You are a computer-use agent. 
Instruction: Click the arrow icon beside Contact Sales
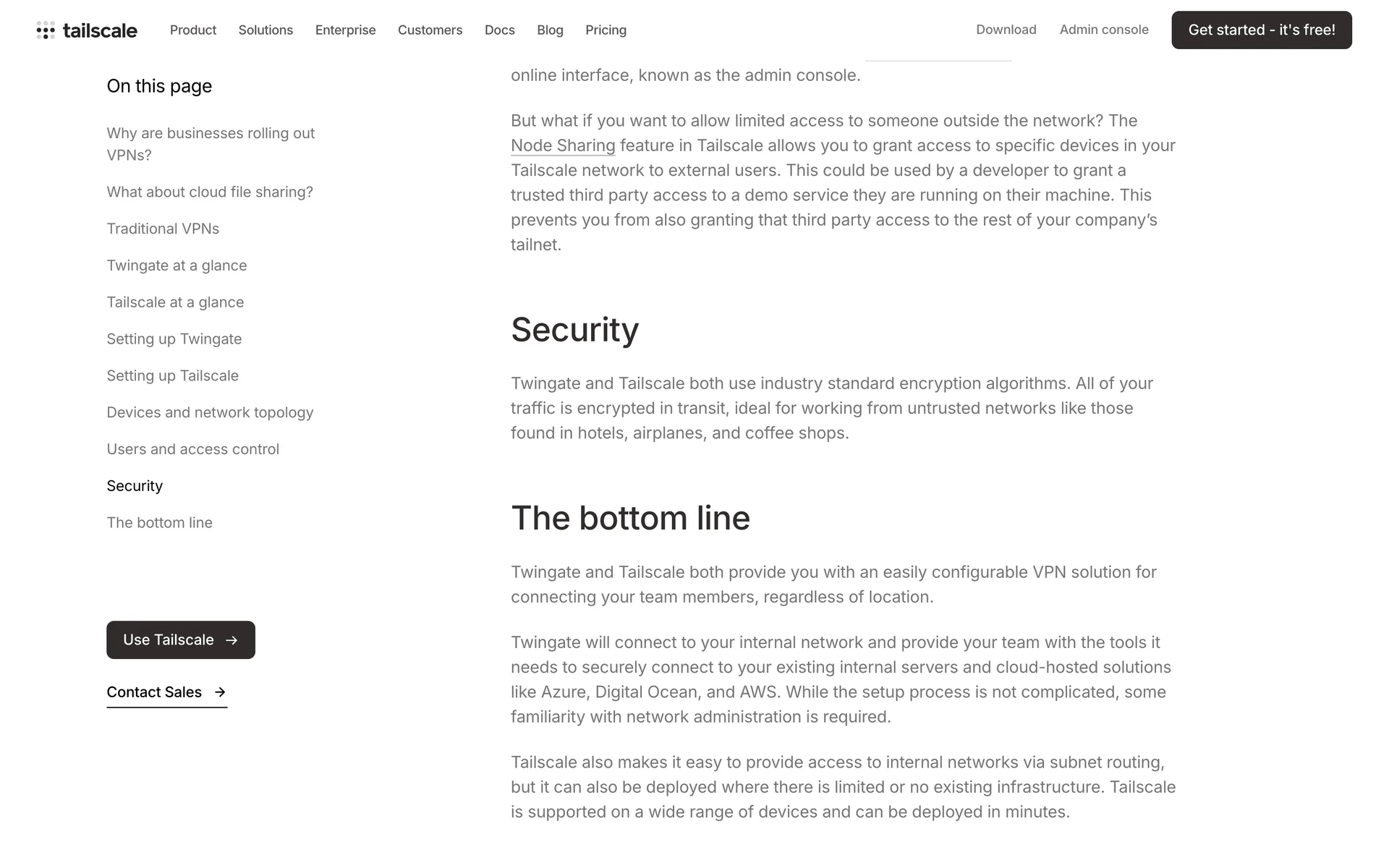[x=220, y=692]
